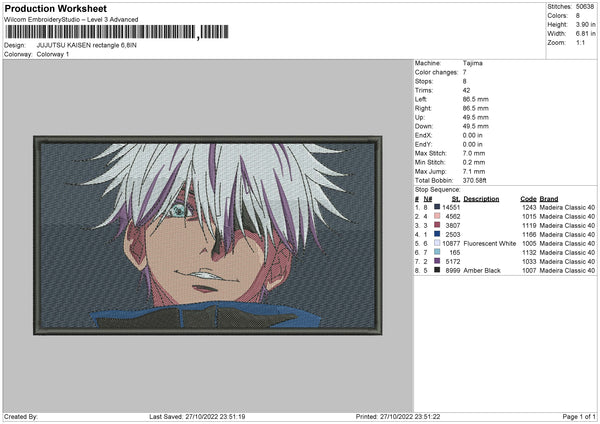
Task: Click the 'Page 1 of 1' indicator
Action: click(579, 416)
